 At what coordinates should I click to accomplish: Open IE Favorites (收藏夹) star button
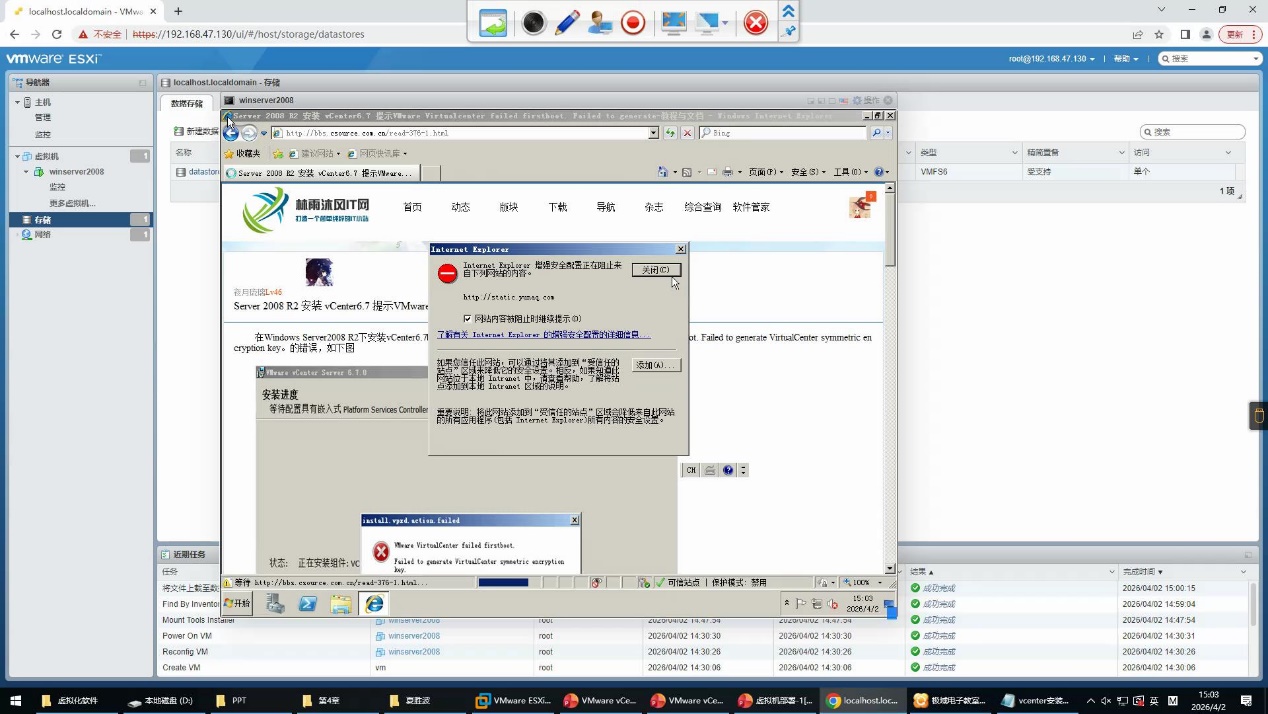(x=241, y=154)
